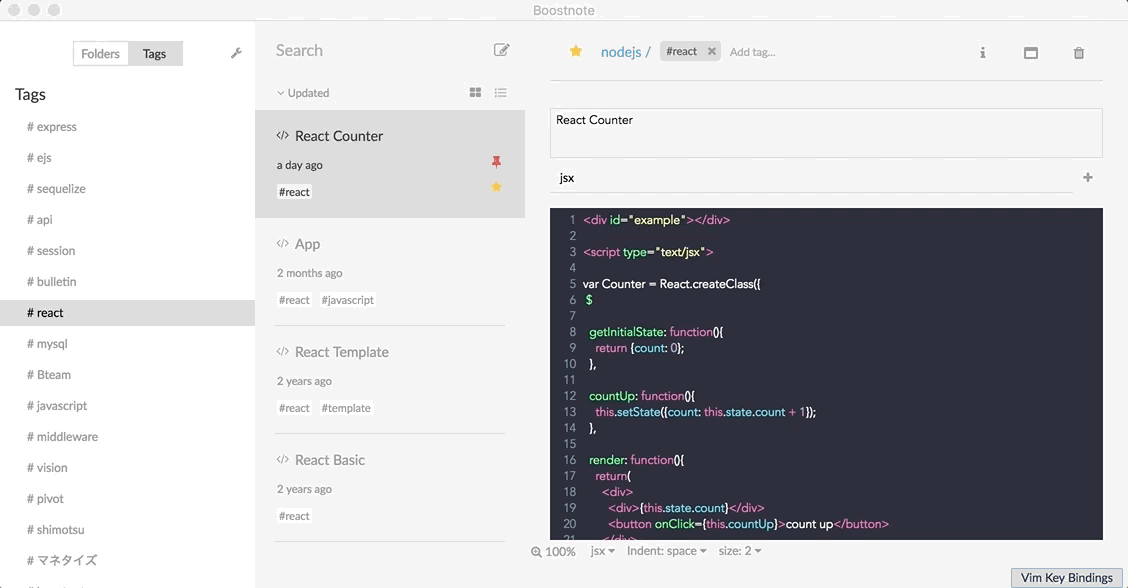
Task: Delete note with trash icon
Action: point(1078,53)
